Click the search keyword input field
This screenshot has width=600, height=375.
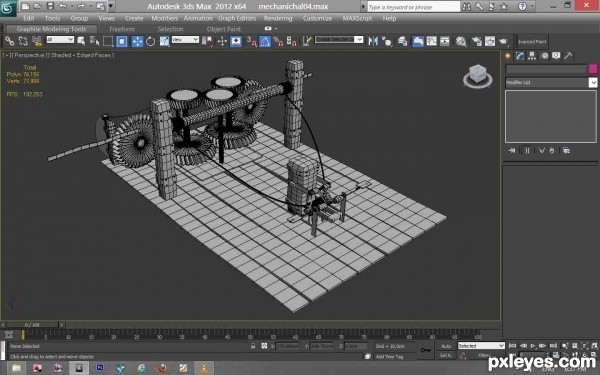click(x=414, y=7)
